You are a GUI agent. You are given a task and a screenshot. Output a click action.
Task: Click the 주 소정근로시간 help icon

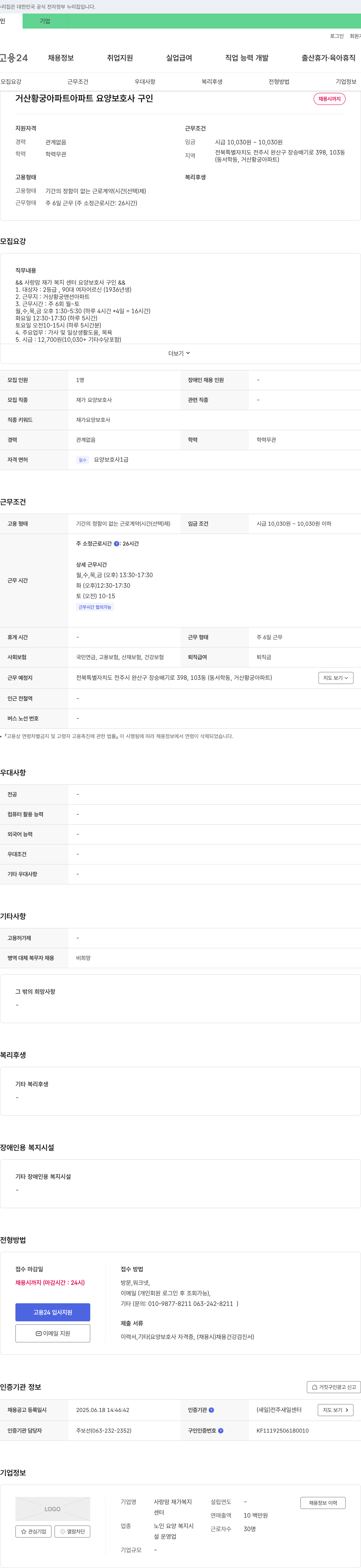pos(116,544)
